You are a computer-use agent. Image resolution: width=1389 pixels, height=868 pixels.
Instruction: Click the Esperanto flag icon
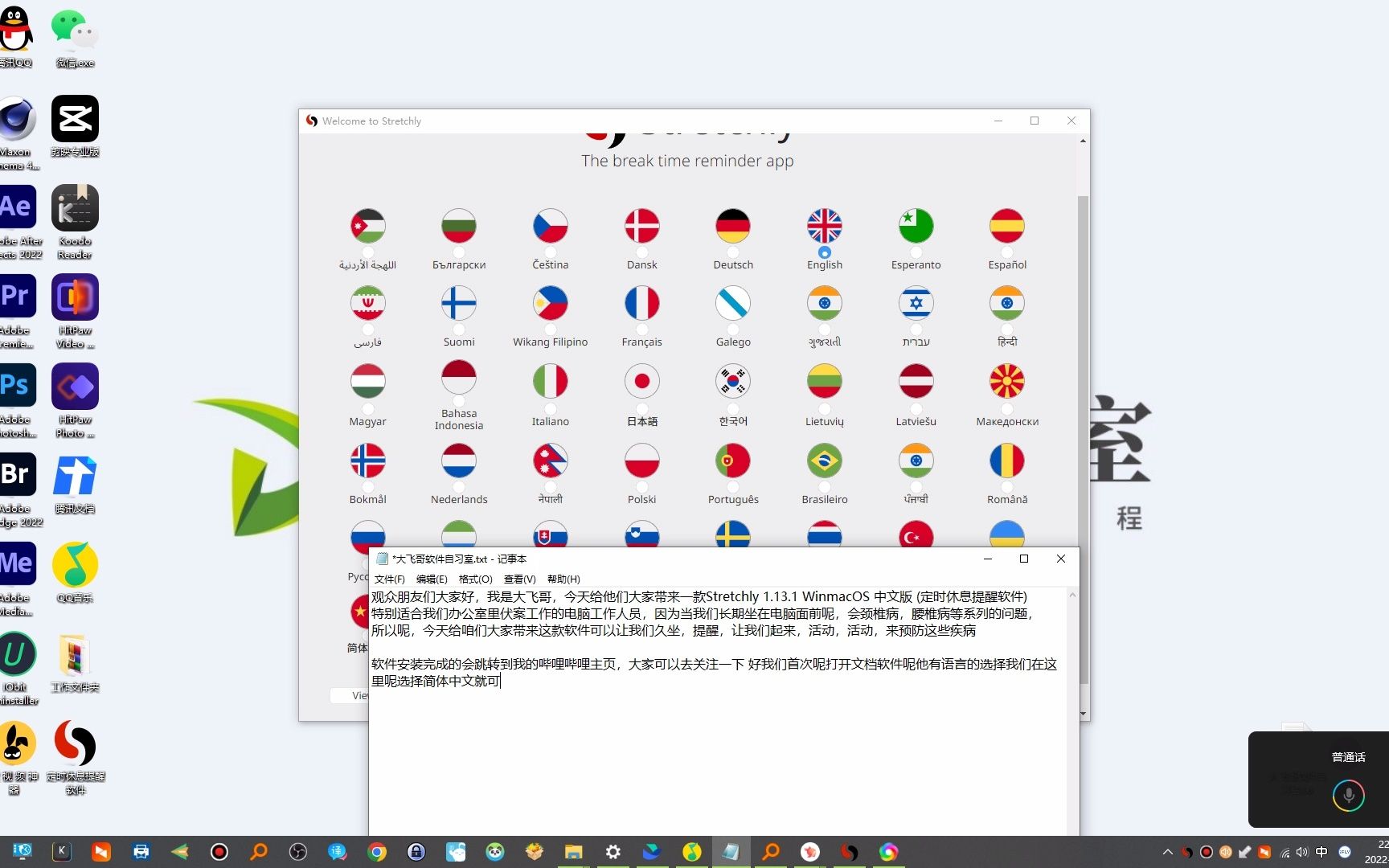pyautogui.click(x=916, y=226)
